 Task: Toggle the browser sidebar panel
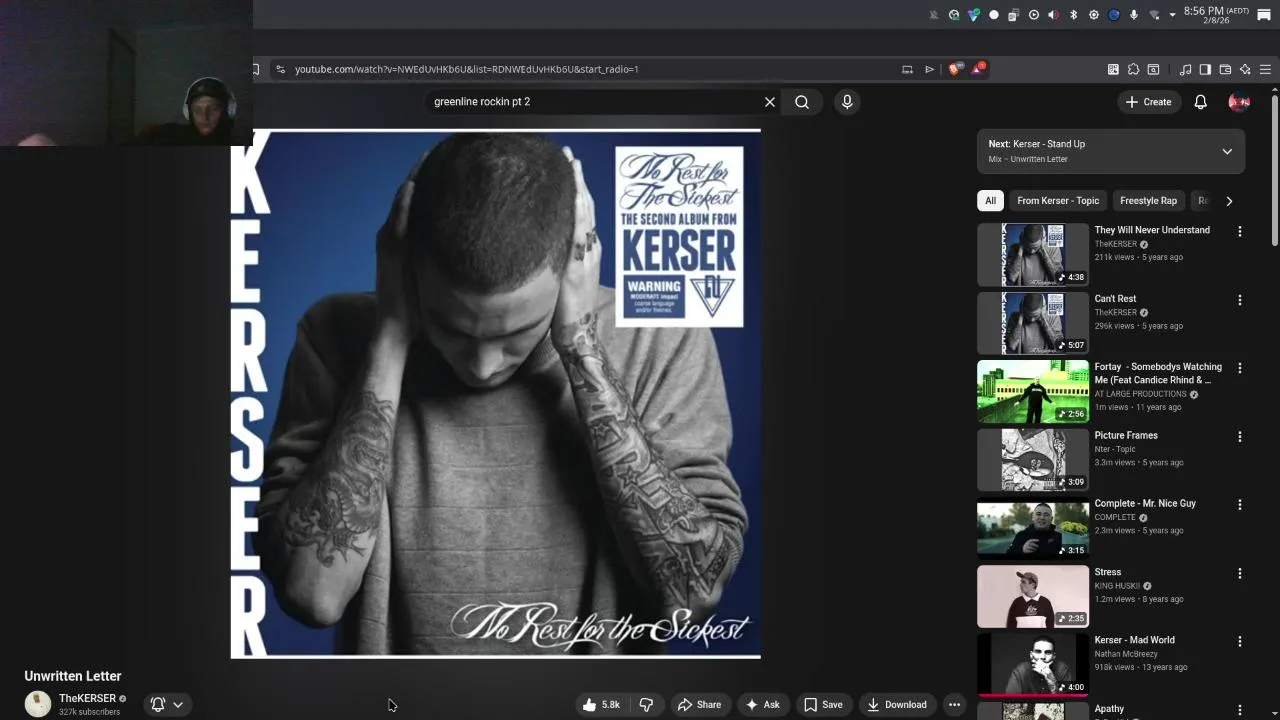tap(1205, 69)
